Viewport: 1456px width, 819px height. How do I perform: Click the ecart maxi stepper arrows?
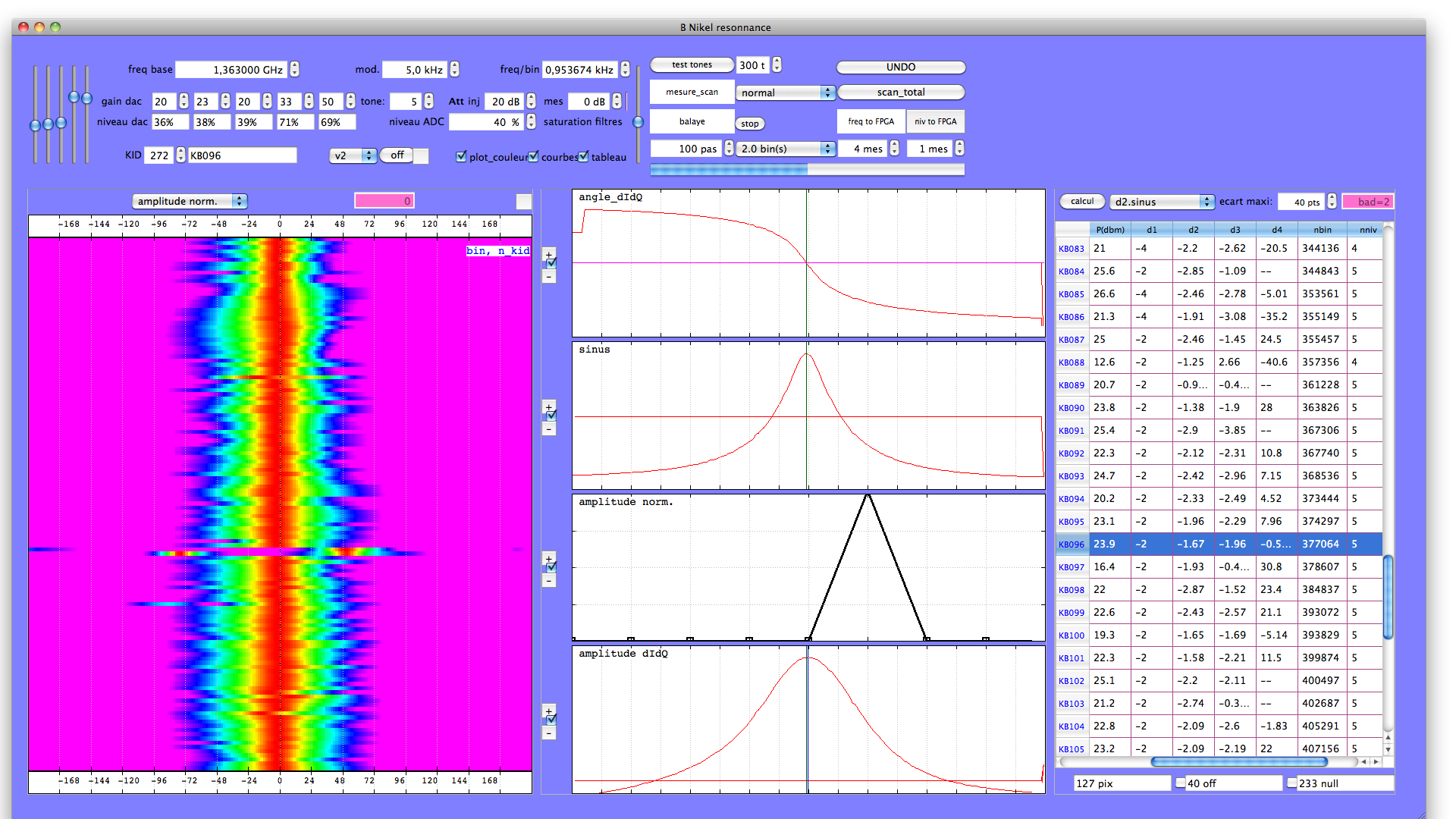point(1332,202)
